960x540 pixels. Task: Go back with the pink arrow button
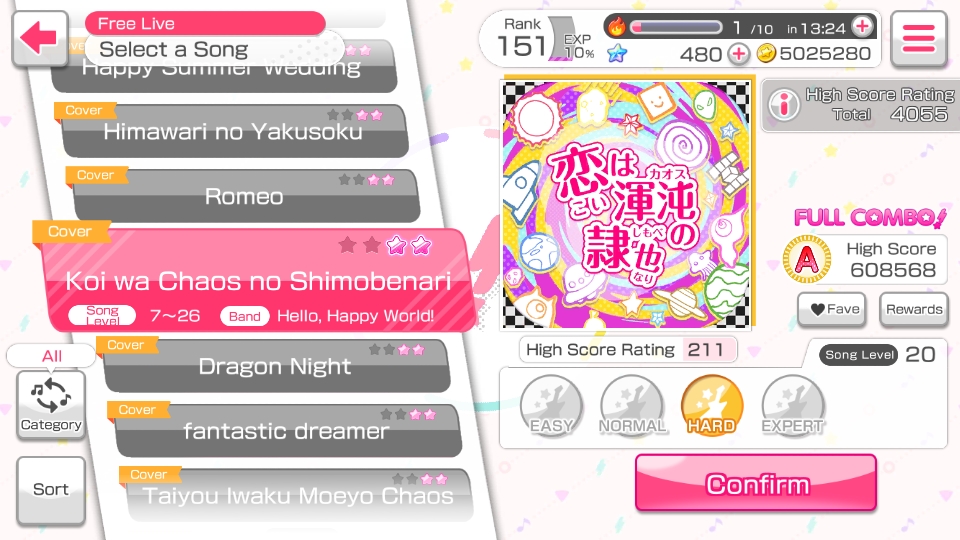click(40, 38)
